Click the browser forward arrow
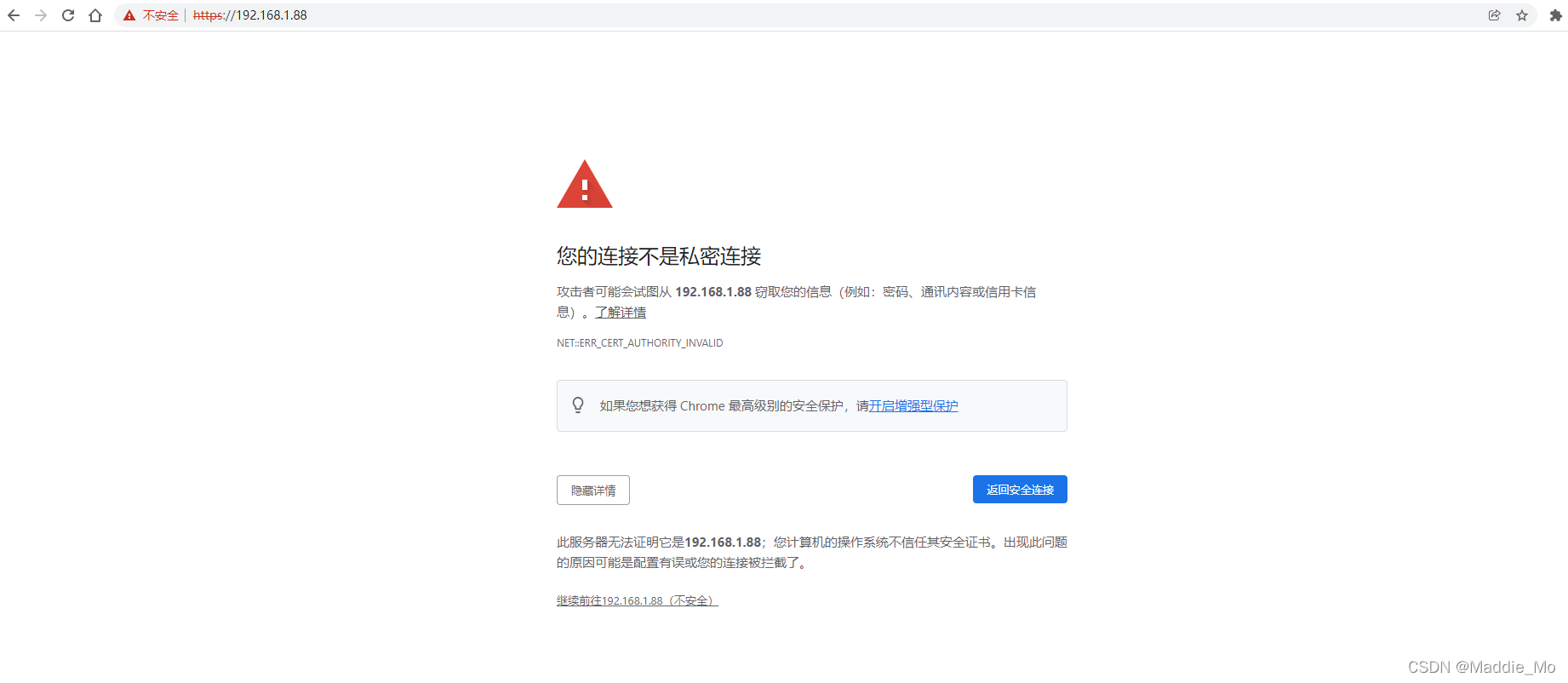This screenshot has width=1568, height=683. (41, 15)
